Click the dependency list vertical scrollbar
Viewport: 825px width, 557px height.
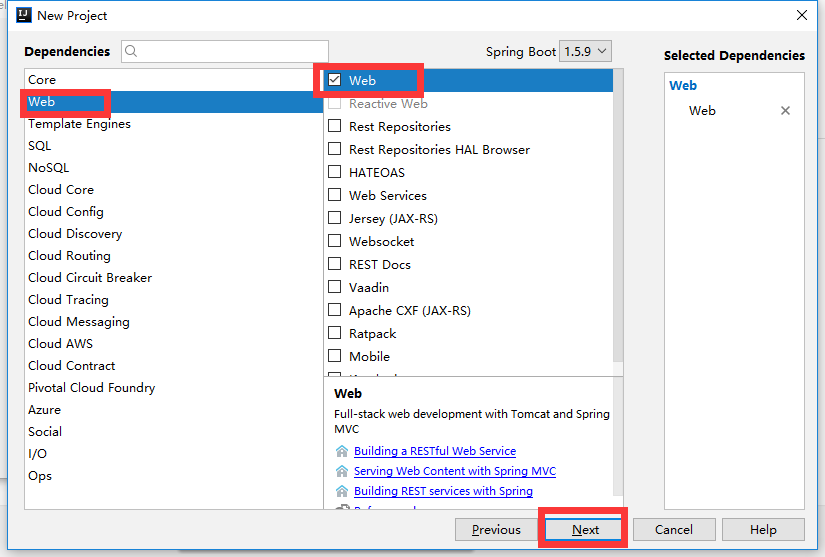[618, 216]
